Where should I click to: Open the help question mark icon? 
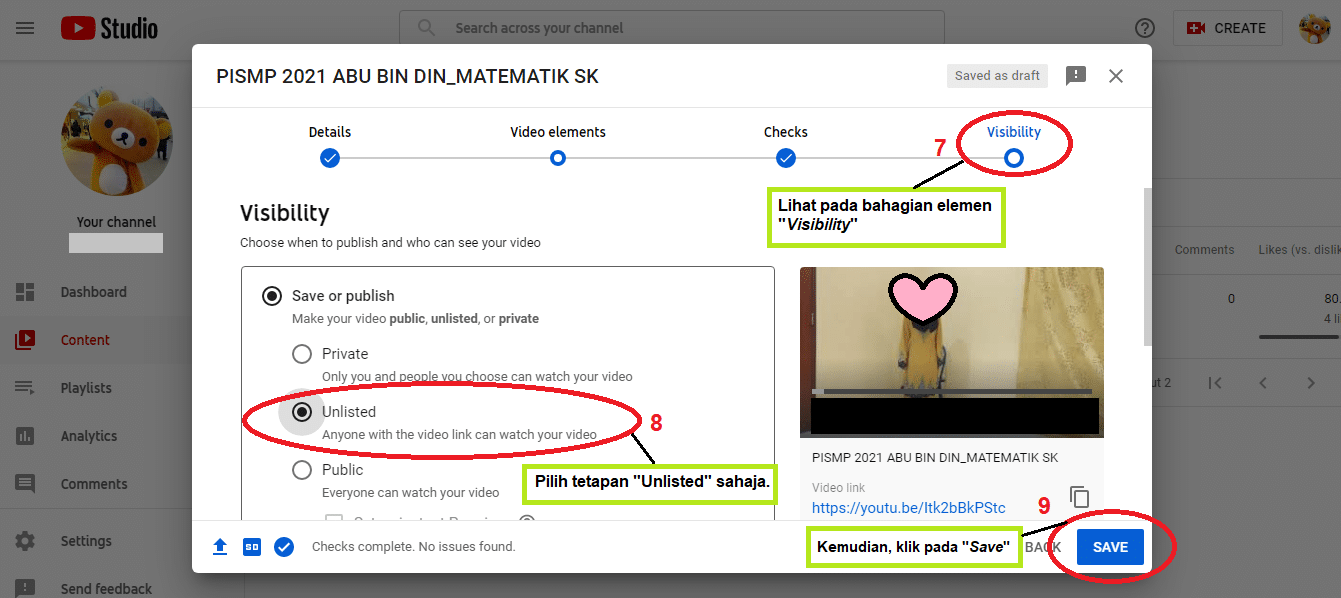point(1145,29)
